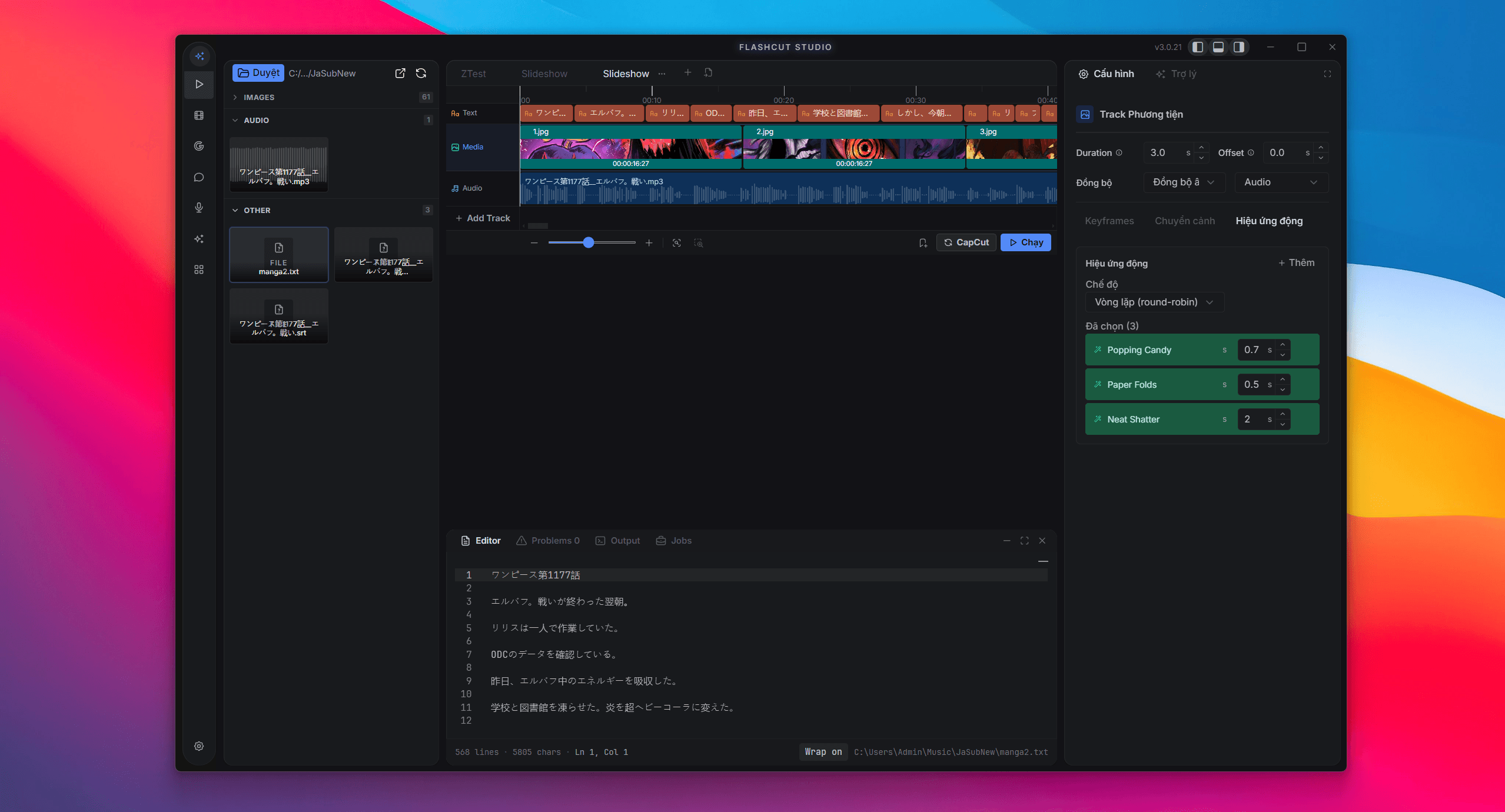Click the import file icon beside the plus tab
This screenshot has width=1505, height=812.
click(x=709, y=72)
